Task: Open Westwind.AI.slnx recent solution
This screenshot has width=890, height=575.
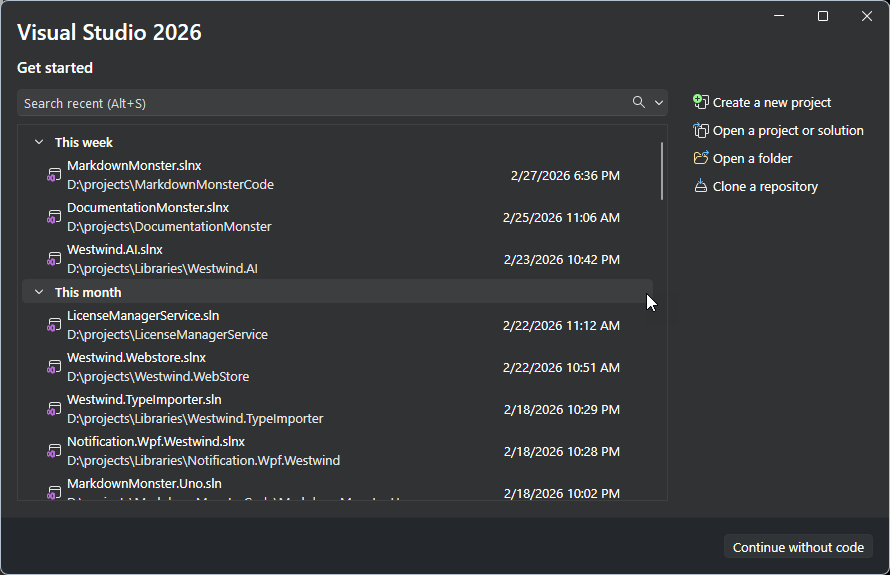Action: click(x=338, y=259)
